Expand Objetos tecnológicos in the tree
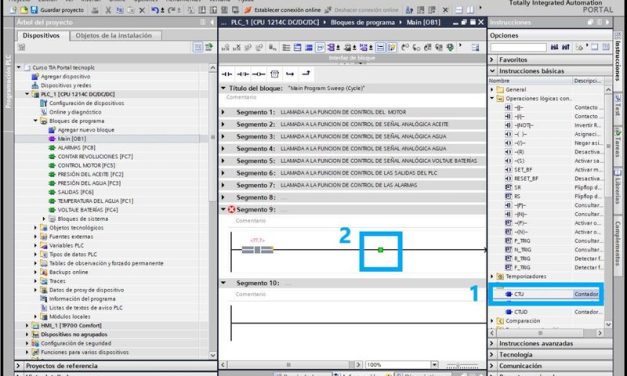Screen dimensions: 627x376 click(36, 228)
